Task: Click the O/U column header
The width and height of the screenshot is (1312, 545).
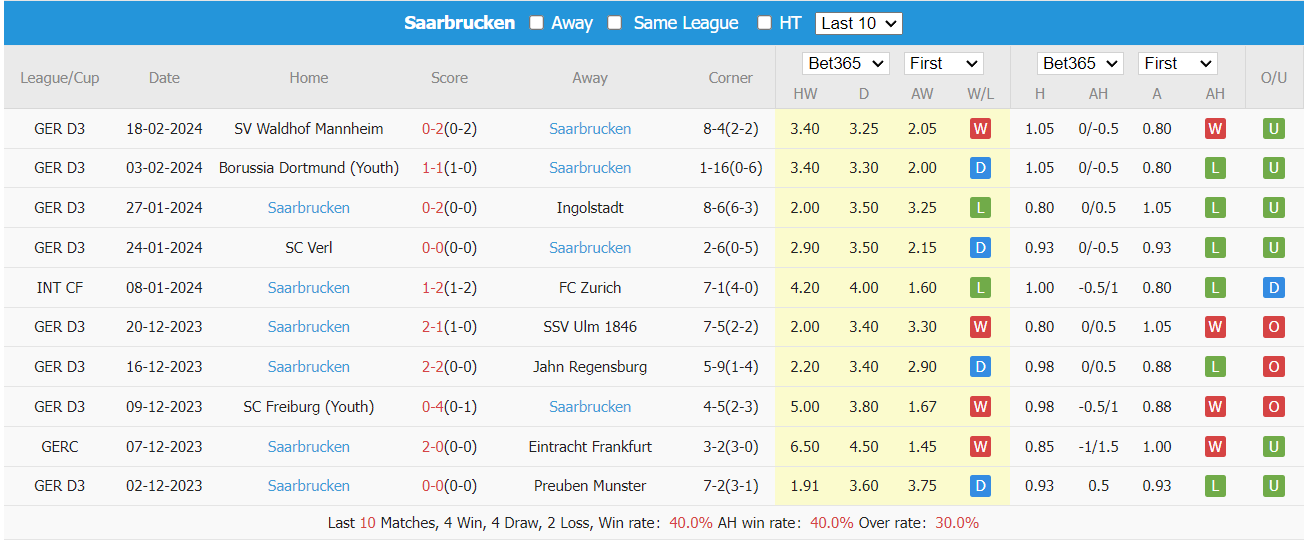Action: [x=1273, y=77]
